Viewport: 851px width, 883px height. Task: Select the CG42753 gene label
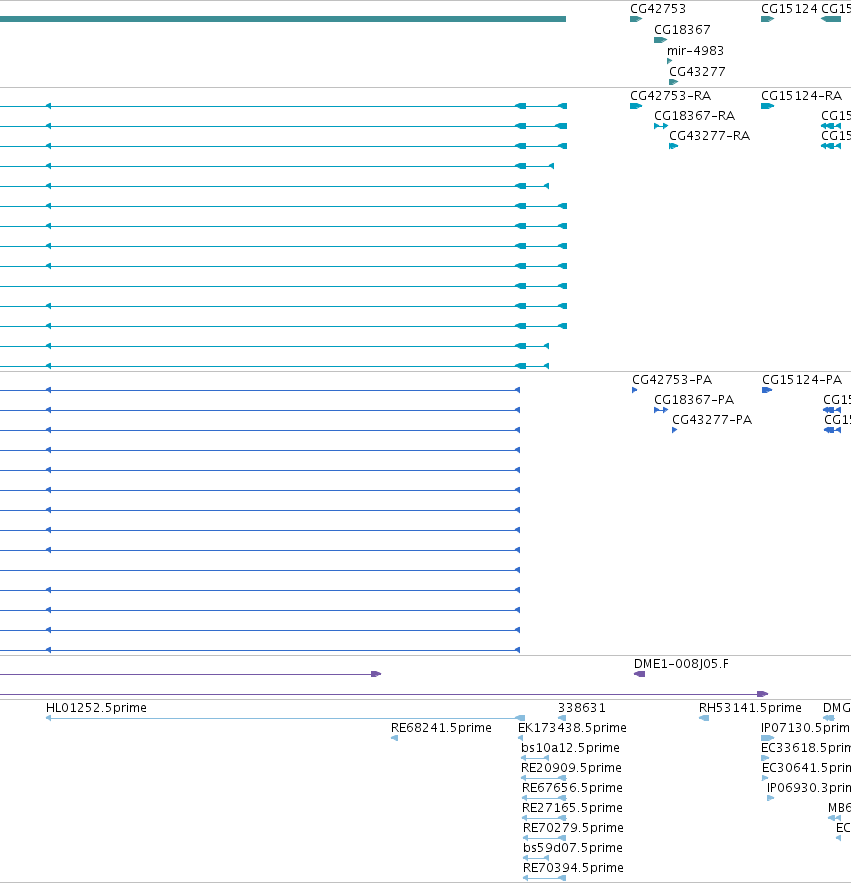[x=658, y=8]
